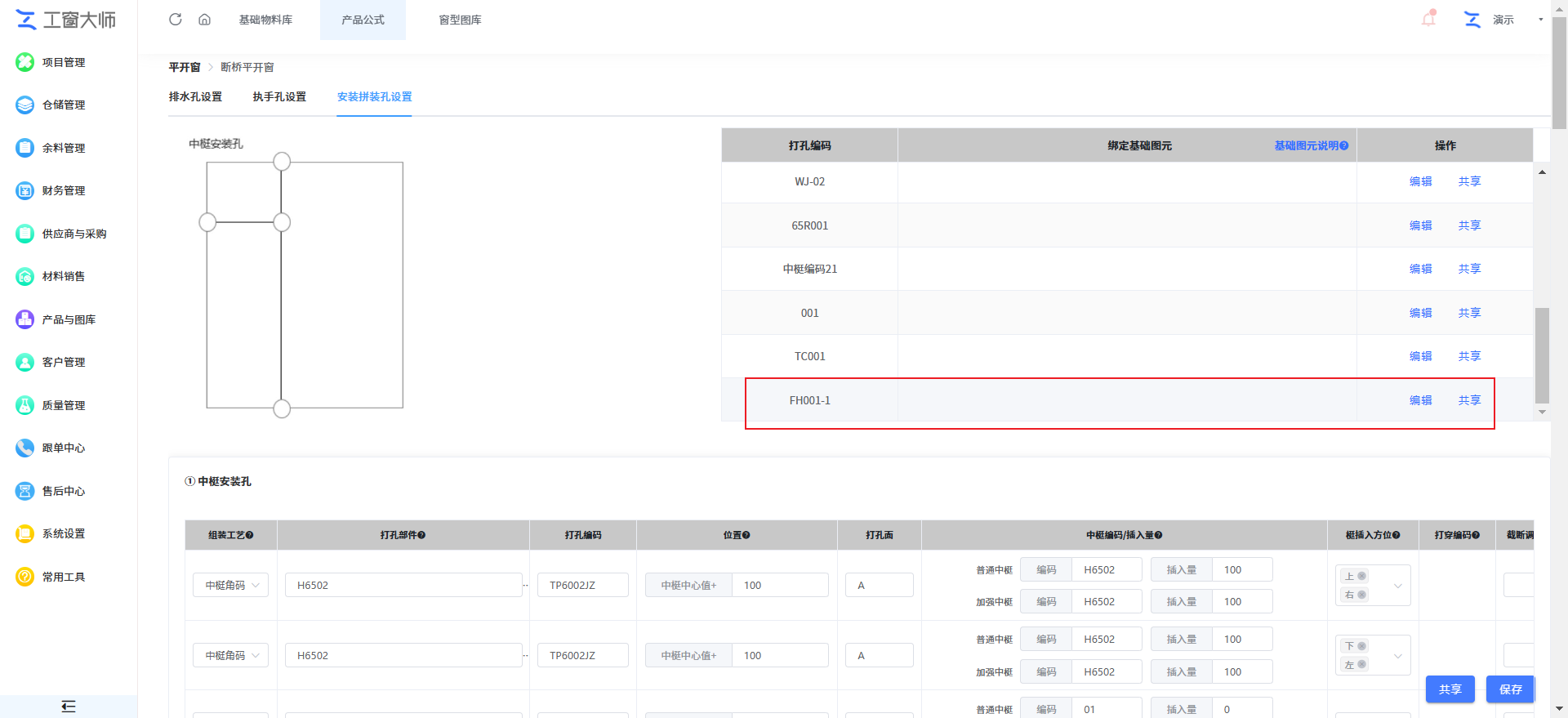Click the punch code table scrollbar thumb
The image size is (1568, 718).
point(1542,355)
